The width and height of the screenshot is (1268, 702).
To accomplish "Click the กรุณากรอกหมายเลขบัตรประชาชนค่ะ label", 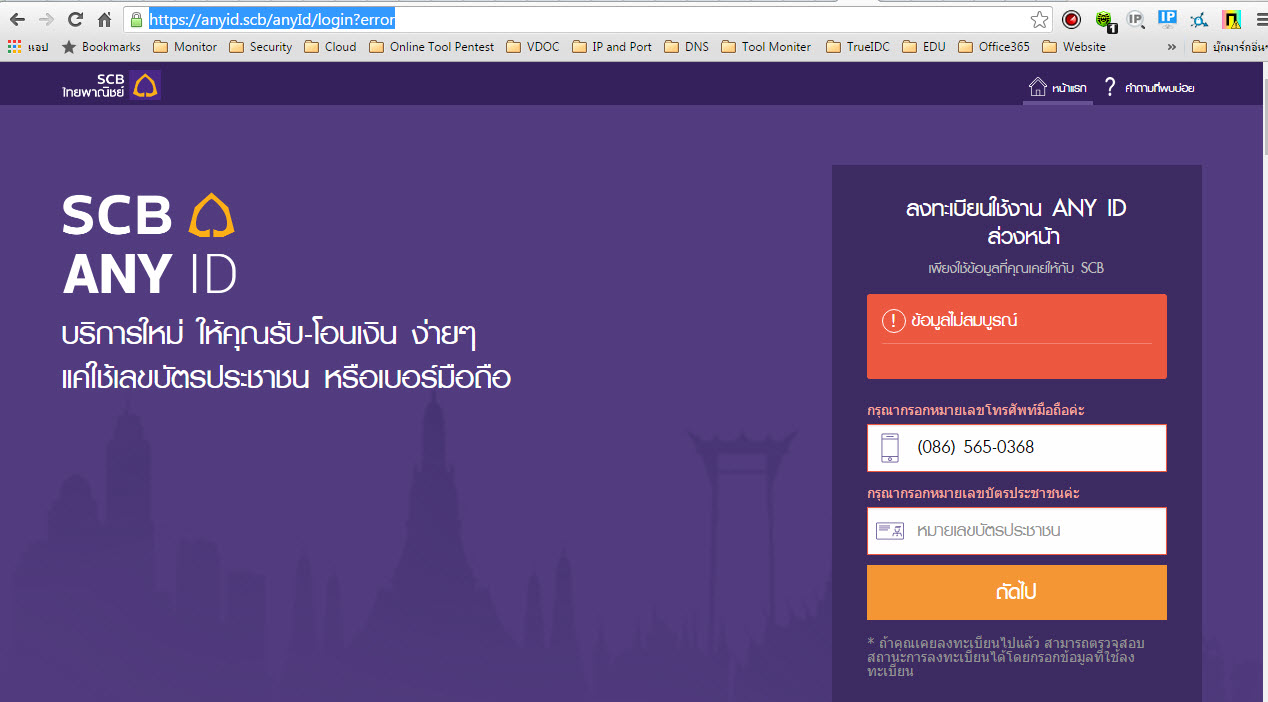I will (x=973, y=494).
